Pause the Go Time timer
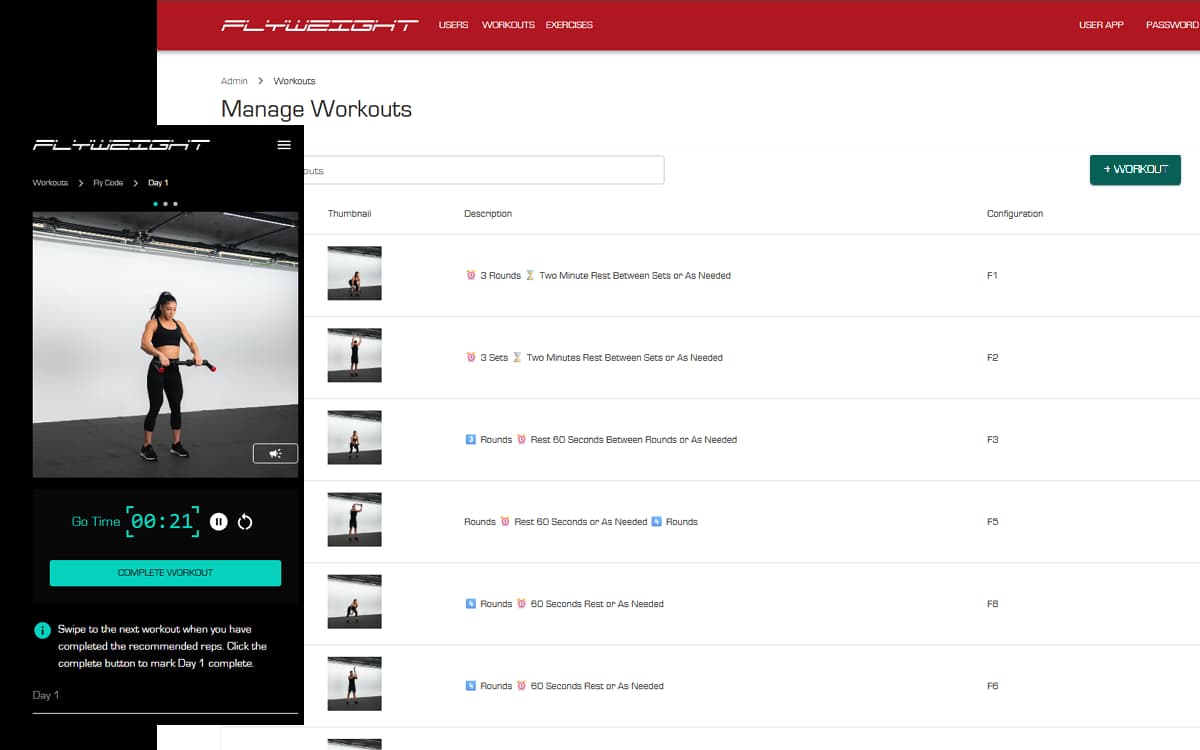Image resolution: width=1200 pixels, height=750 pixels. [219, 522]
